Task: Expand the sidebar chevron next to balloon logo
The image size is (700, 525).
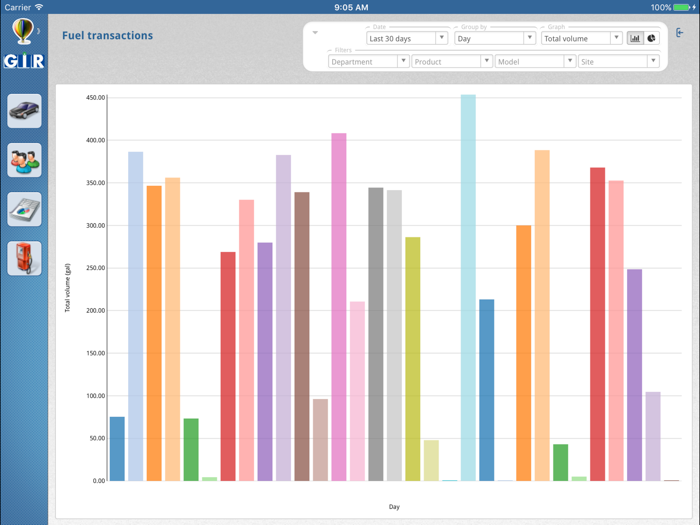Action: click(x=39, y=31)
